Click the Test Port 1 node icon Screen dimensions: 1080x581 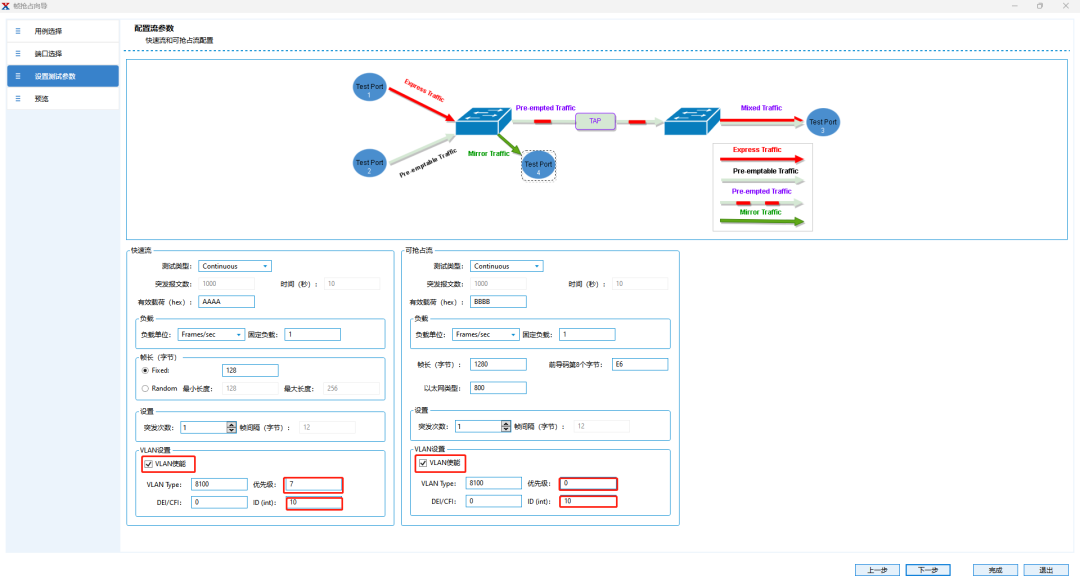tap(369, 87)
